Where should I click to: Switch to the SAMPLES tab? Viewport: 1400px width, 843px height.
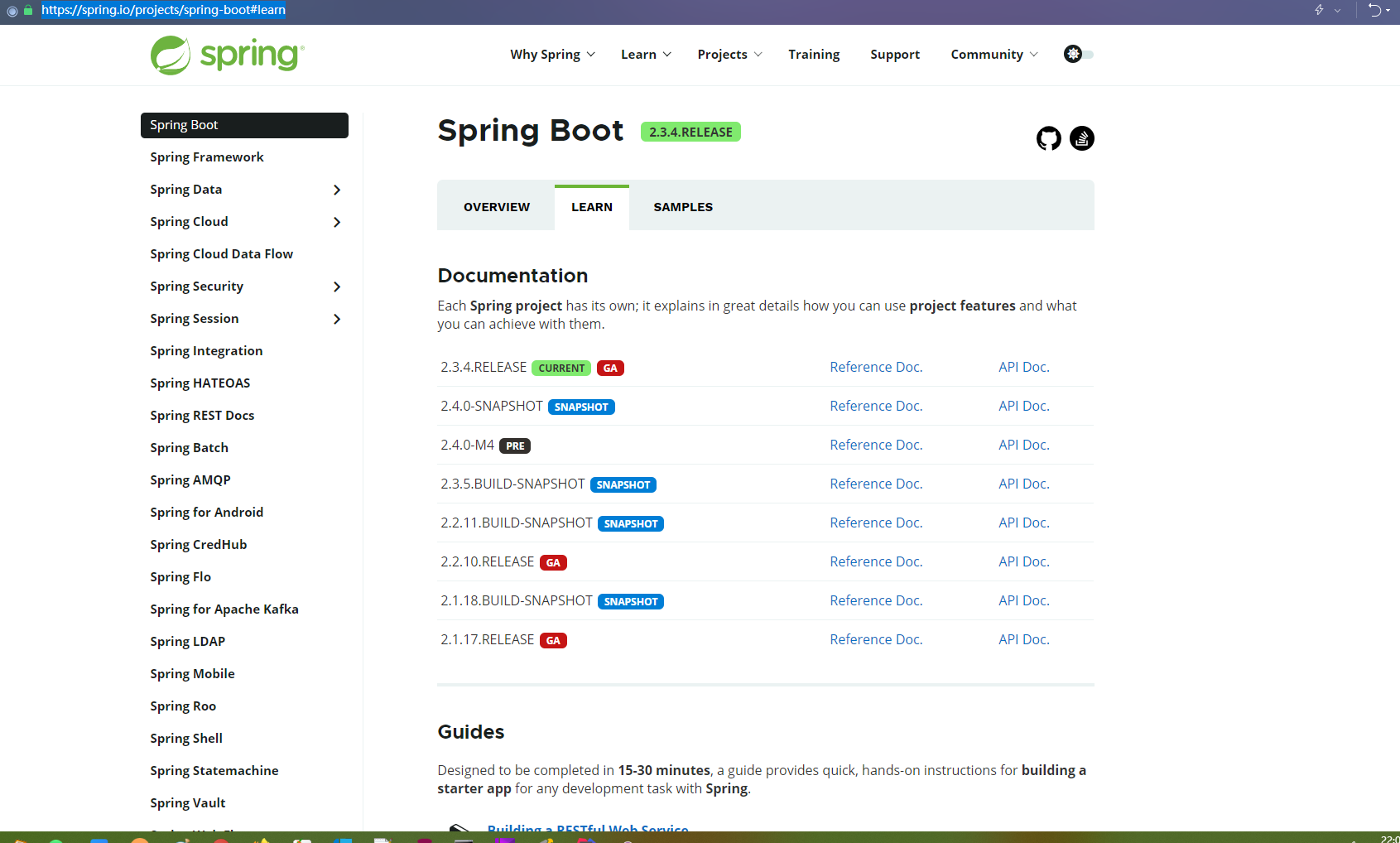[683, 207]
